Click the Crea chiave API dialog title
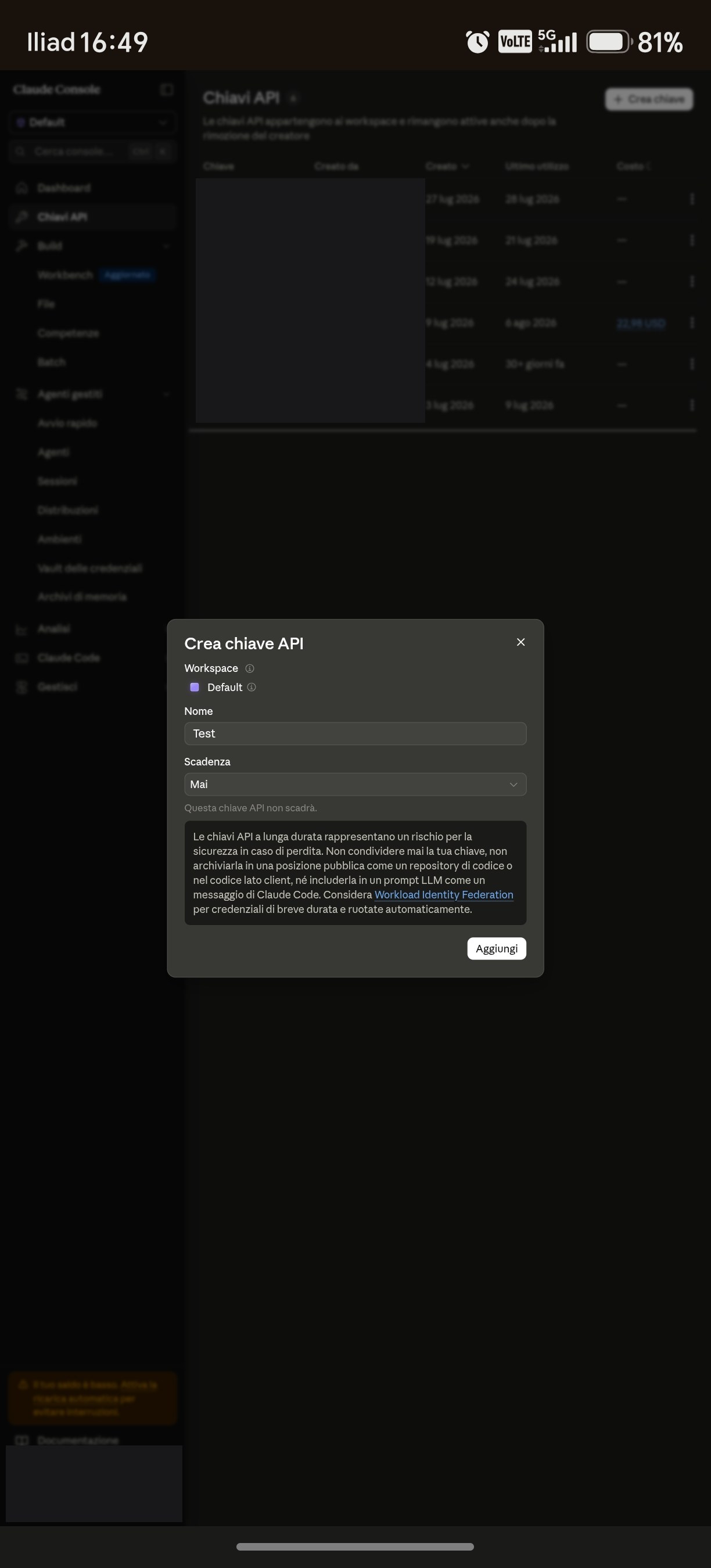The width and height of the screenshot is (711, 1568). (x=243, y=643)
